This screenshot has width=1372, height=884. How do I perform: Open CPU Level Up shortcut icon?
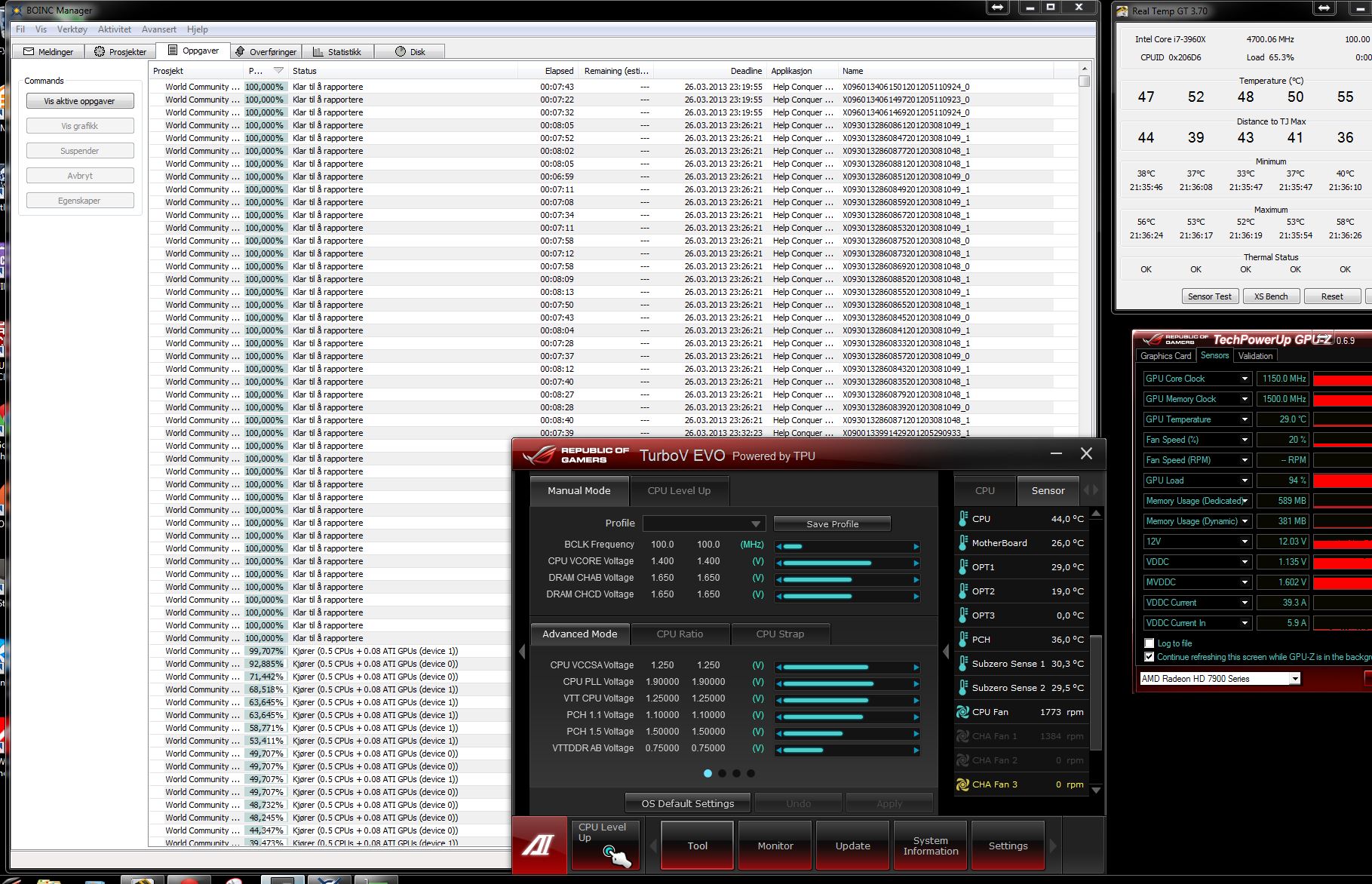(606, 846)
